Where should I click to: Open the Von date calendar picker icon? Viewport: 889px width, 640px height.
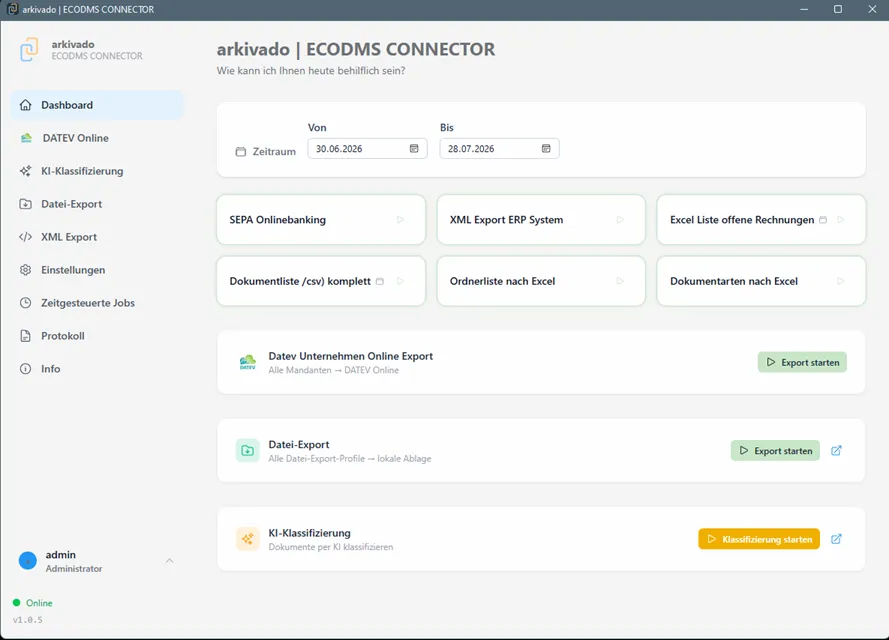(414, 149)
